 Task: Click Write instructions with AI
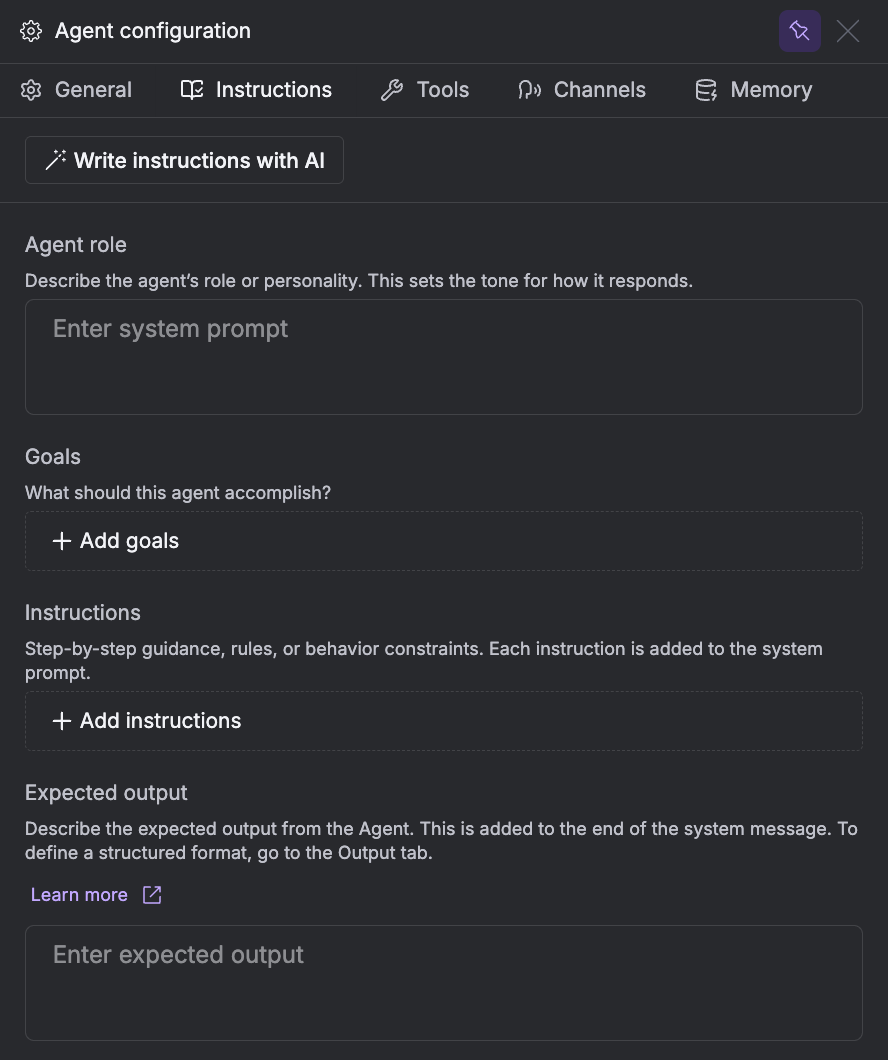(x=184, y=160)
